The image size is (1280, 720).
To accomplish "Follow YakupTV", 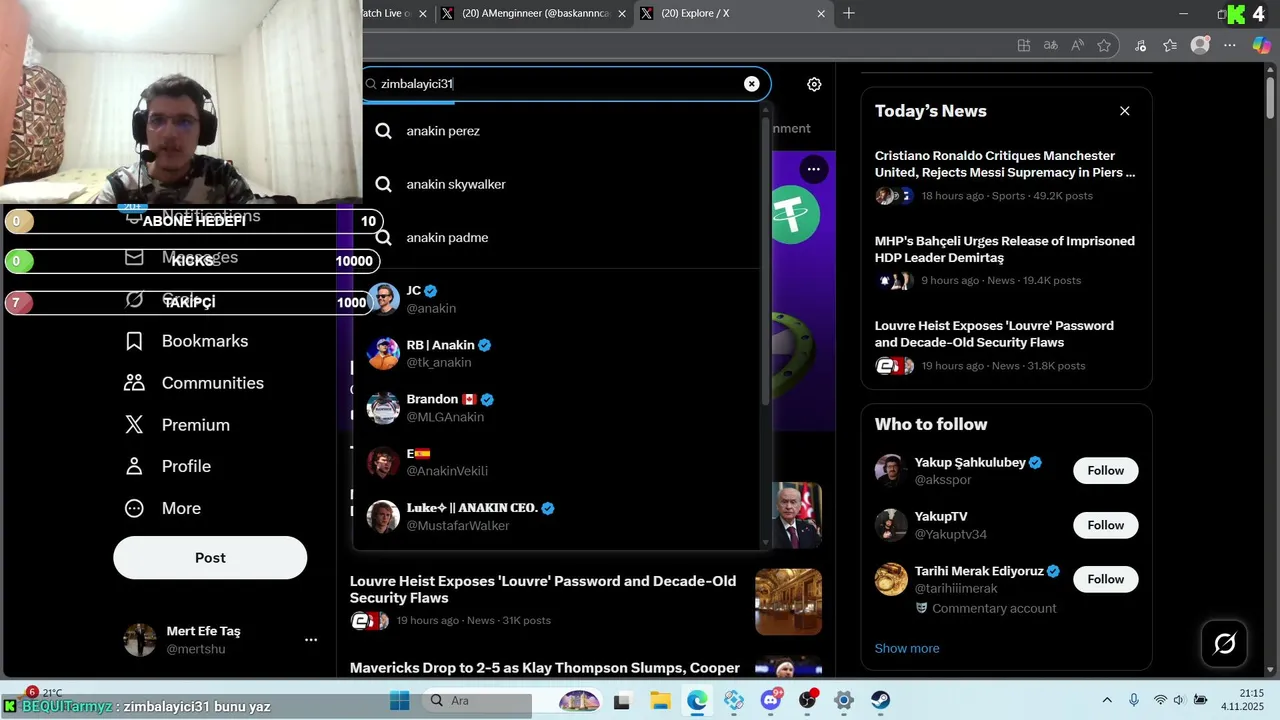I will click(1106, 525).
